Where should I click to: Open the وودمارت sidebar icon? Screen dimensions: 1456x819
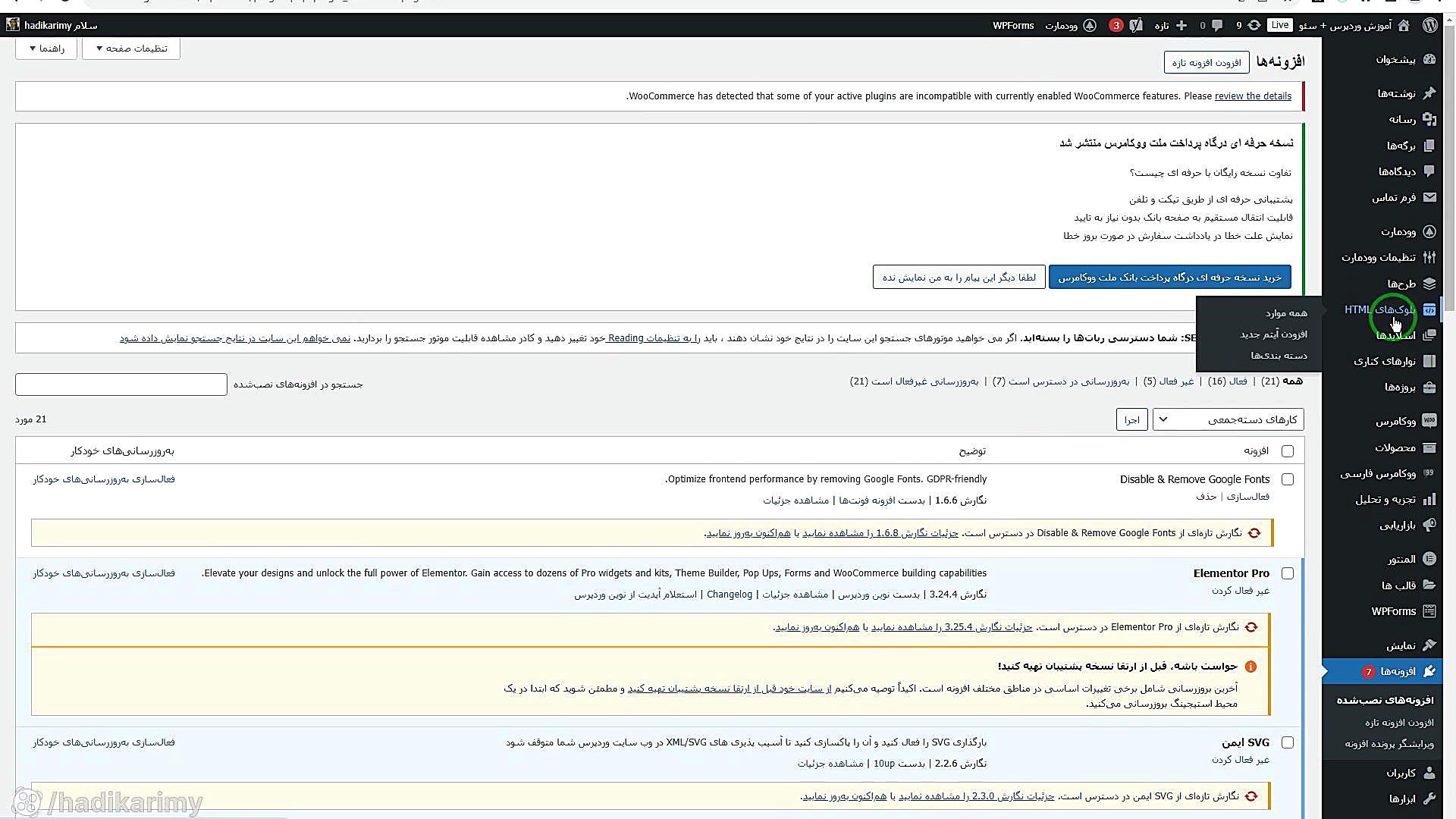pyautogui.click(x=1429, y=231)
